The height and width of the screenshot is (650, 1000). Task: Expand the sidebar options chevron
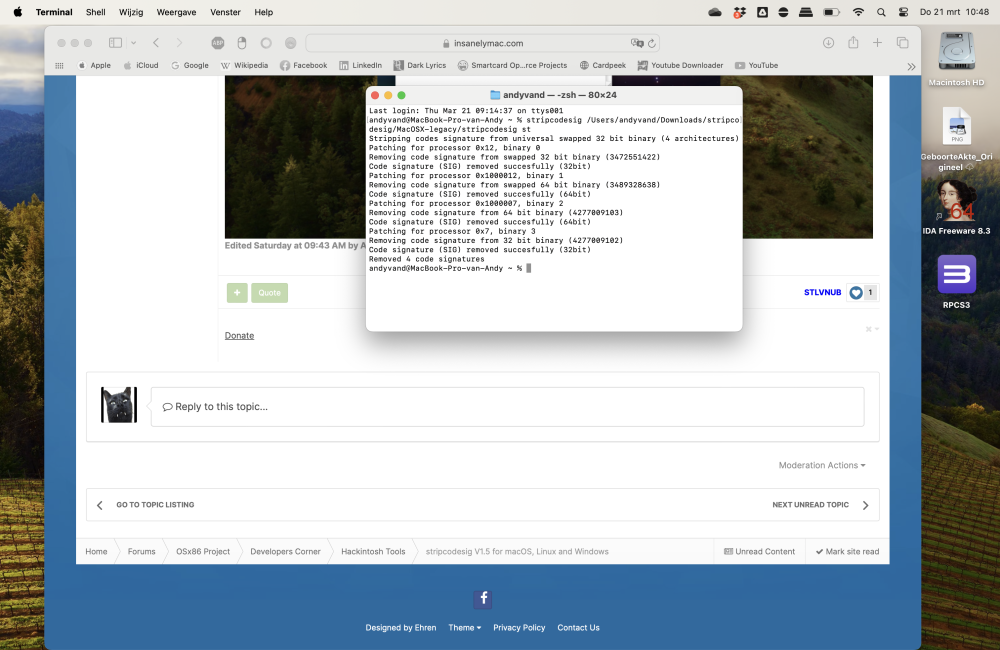pos(133,43)
